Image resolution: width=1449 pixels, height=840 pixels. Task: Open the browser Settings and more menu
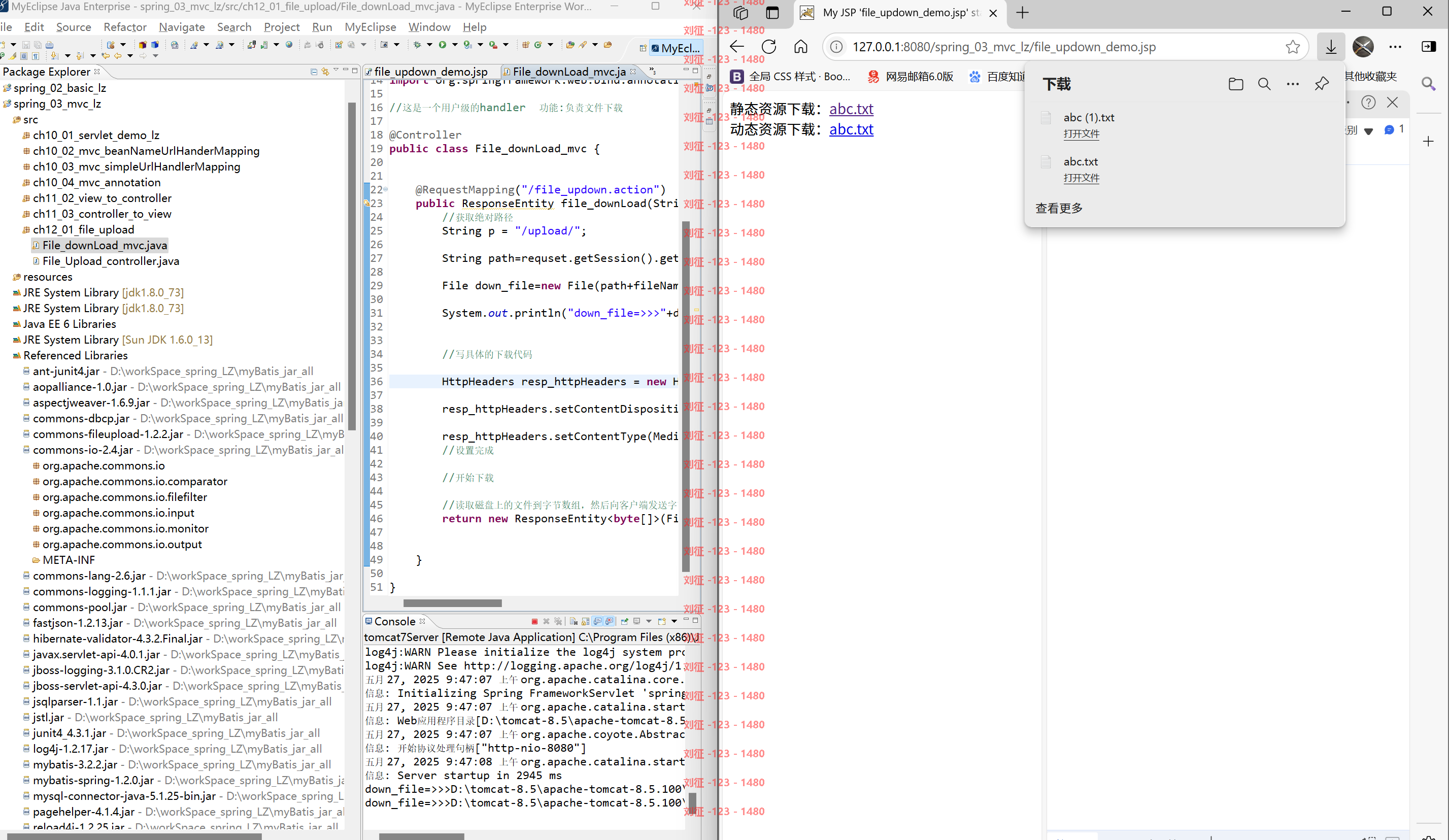pos(1396,47)
